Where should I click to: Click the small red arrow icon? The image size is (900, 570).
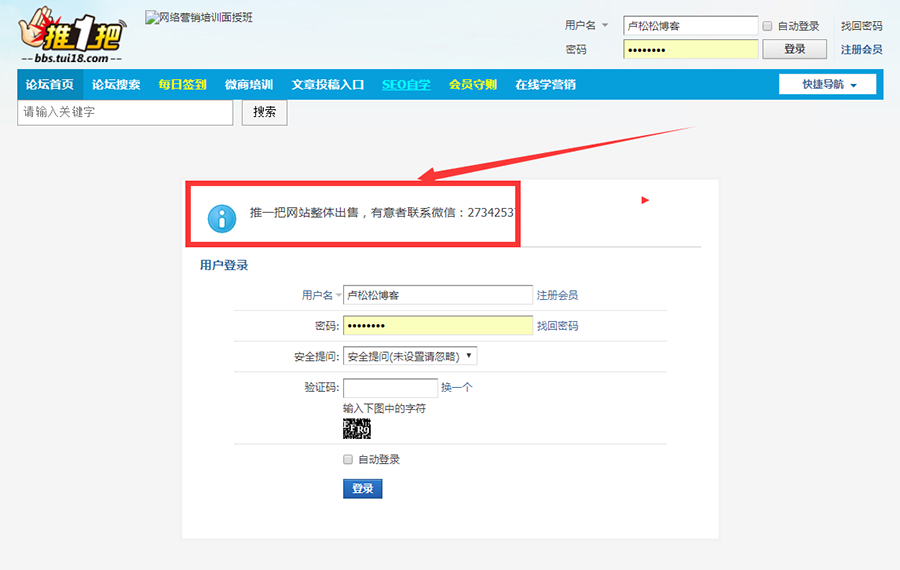(645, 201)
